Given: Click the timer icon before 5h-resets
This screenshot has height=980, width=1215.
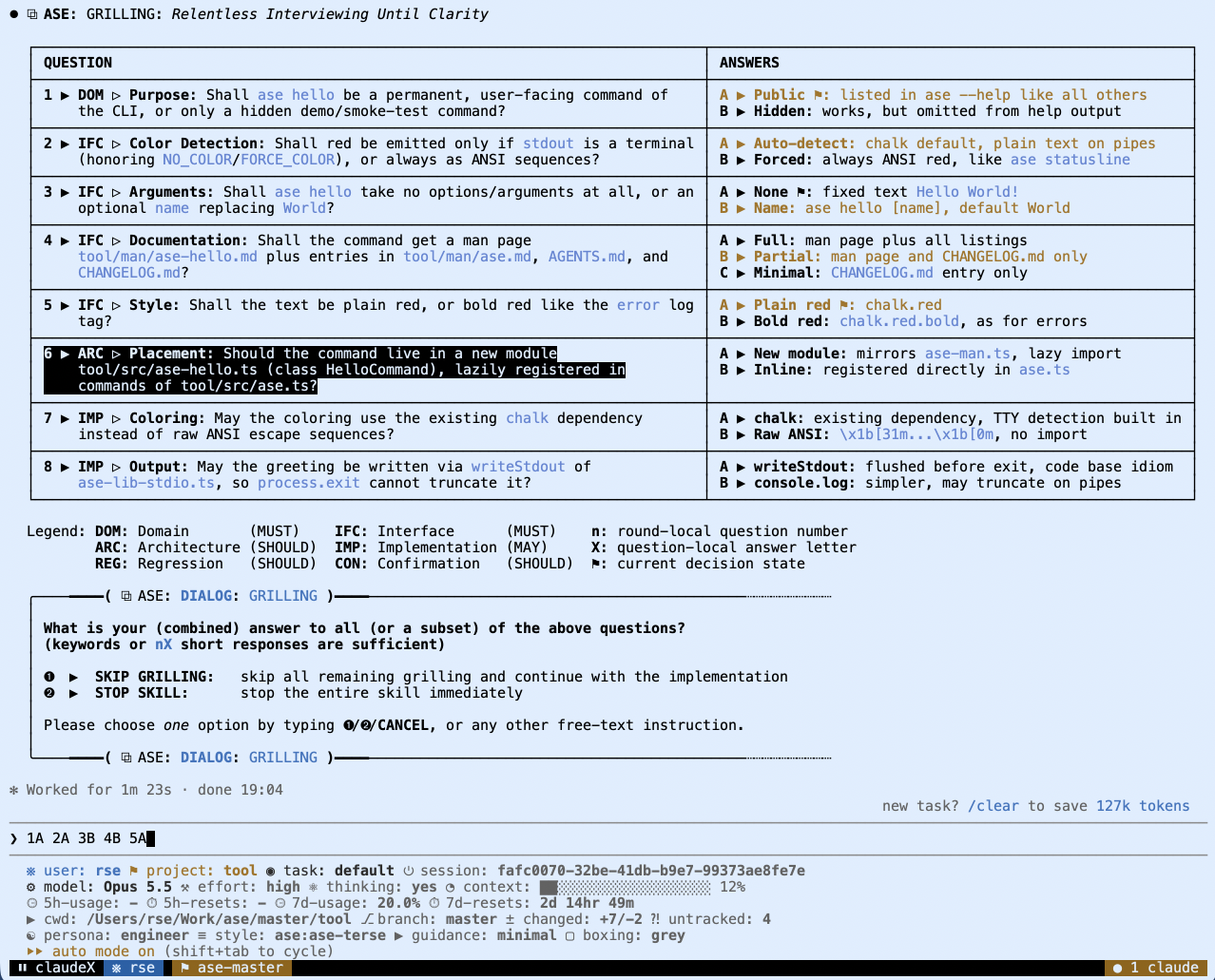Looking at the screenshot, I should click(151, 903).
